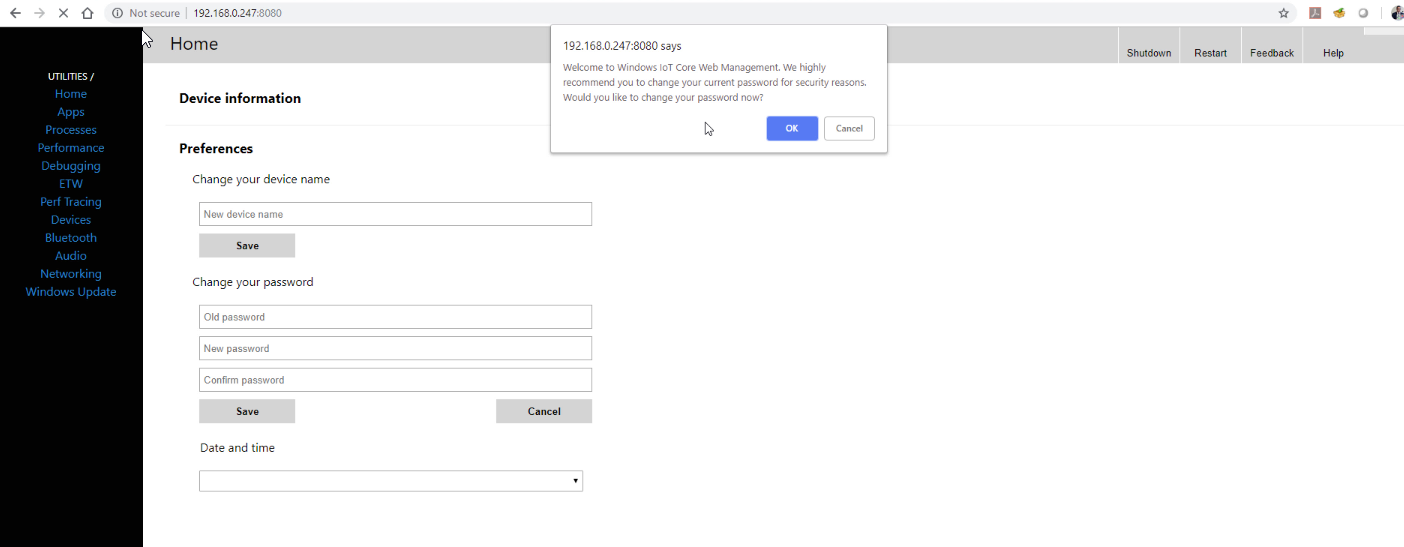
Task: Open Windows Update page
Action: [71, 292]
